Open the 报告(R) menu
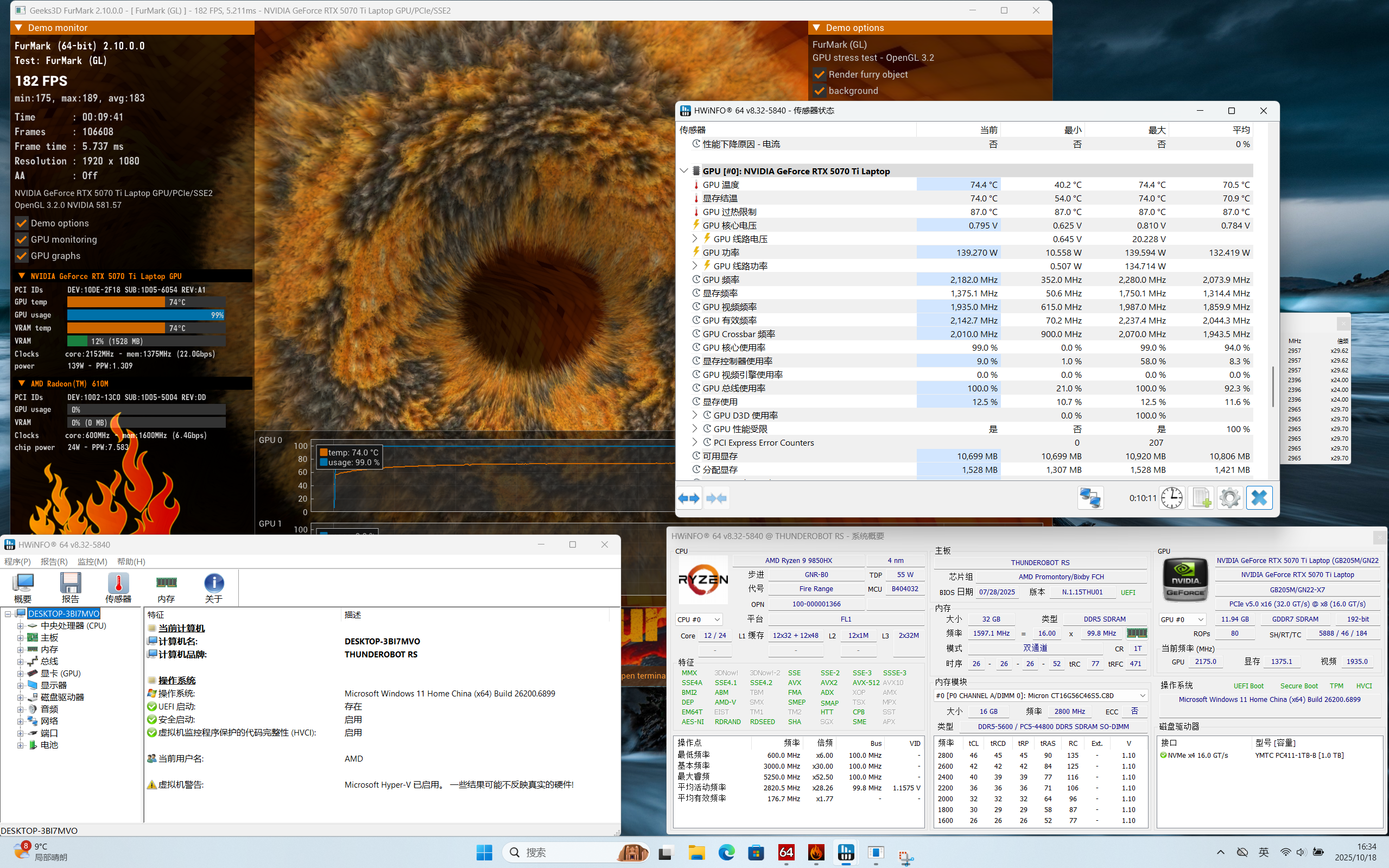 click(54, 561)
